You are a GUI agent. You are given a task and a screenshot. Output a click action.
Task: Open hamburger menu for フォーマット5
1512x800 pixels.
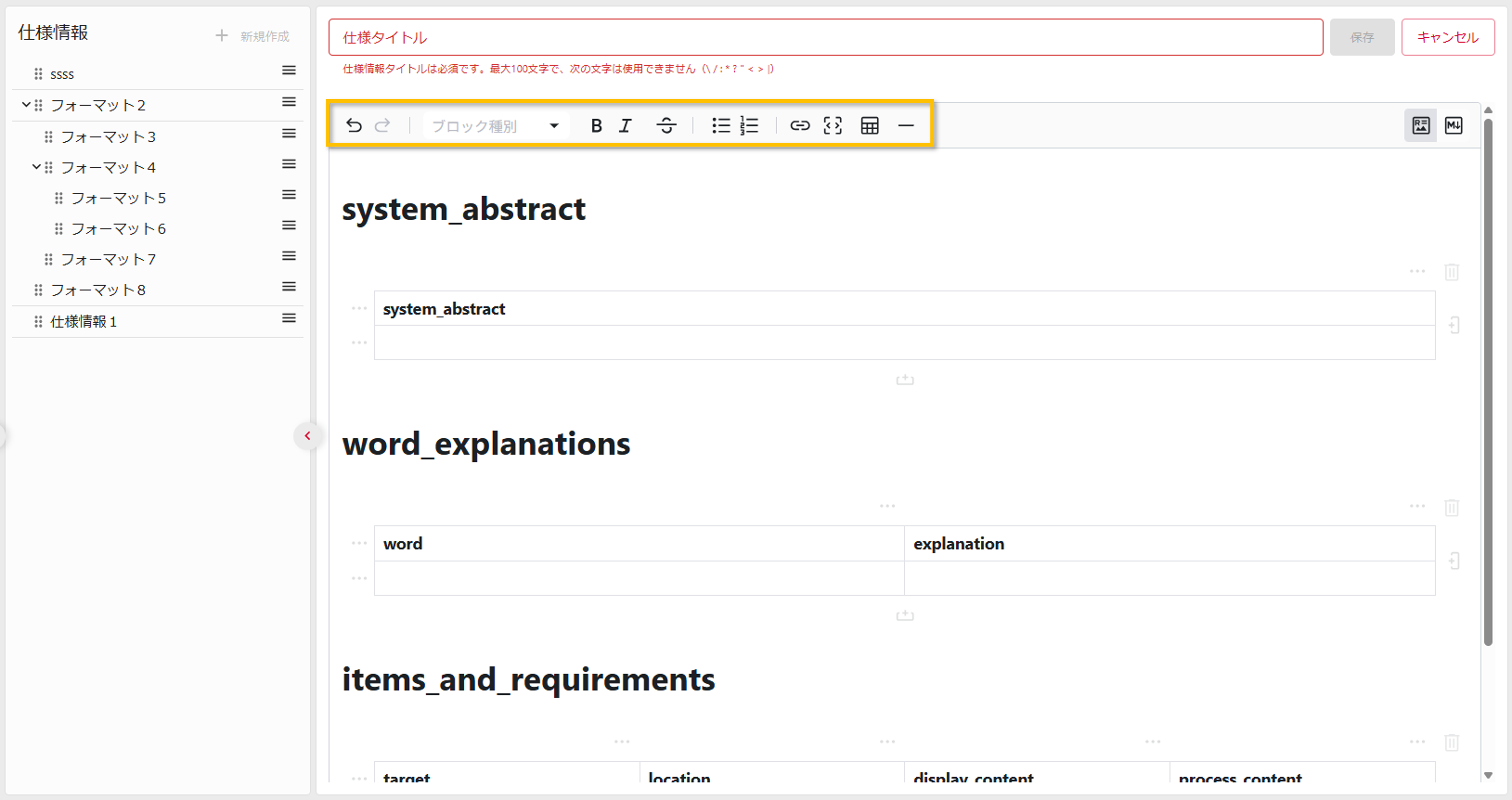pyautogui.click(x=289, y=194)
